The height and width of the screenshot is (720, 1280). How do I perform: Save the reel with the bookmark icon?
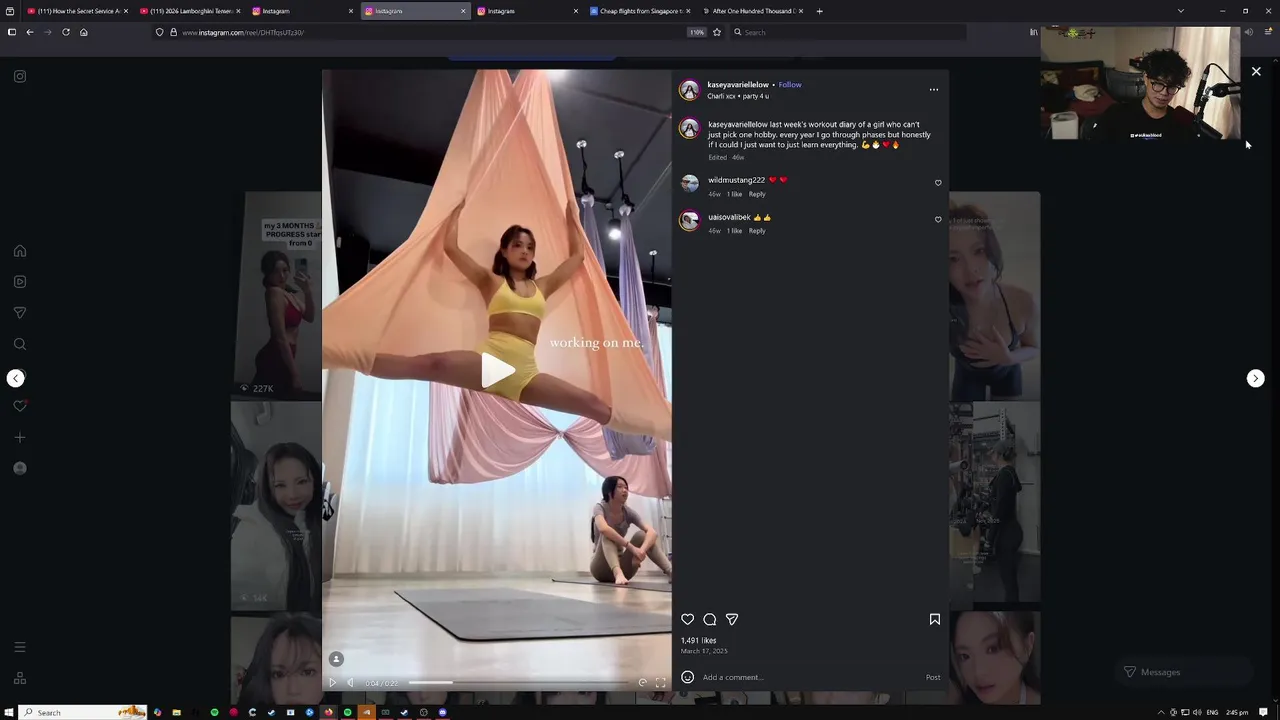tap(935, 619)
